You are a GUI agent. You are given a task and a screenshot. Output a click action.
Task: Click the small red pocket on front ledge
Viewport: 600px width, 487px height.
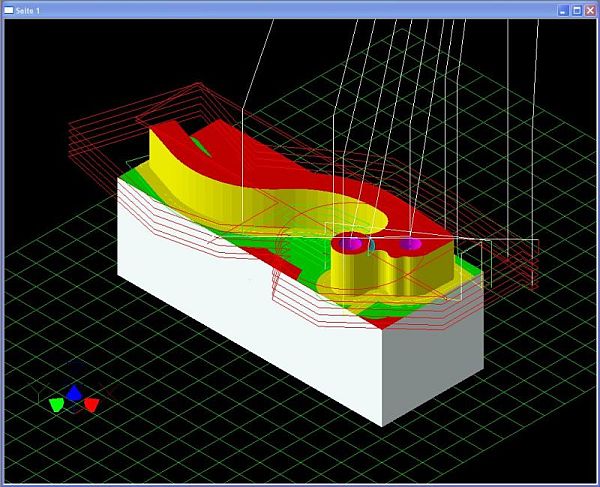282,262
